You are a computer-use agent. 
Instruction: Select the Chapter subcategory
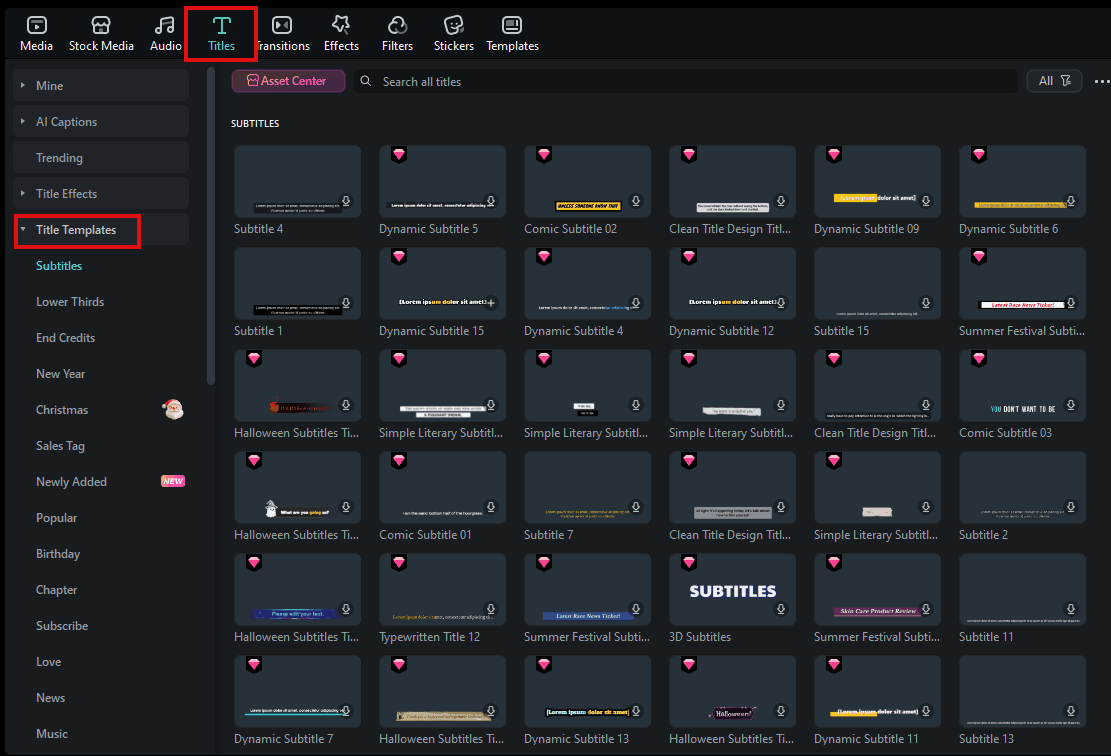pos(56,590)
